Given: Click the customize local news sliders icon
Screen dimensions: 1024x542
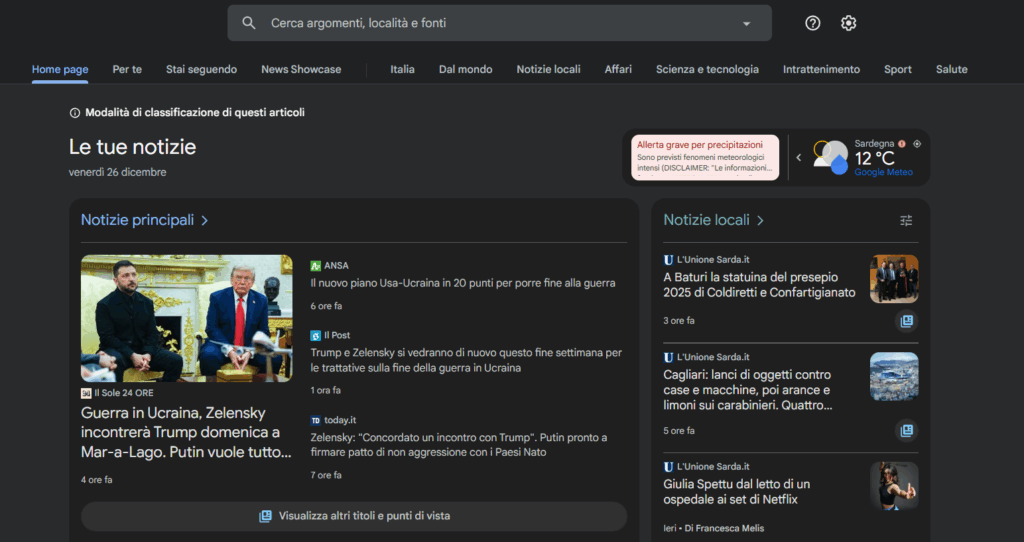Looking at the screenshot, I should [906, 220].
